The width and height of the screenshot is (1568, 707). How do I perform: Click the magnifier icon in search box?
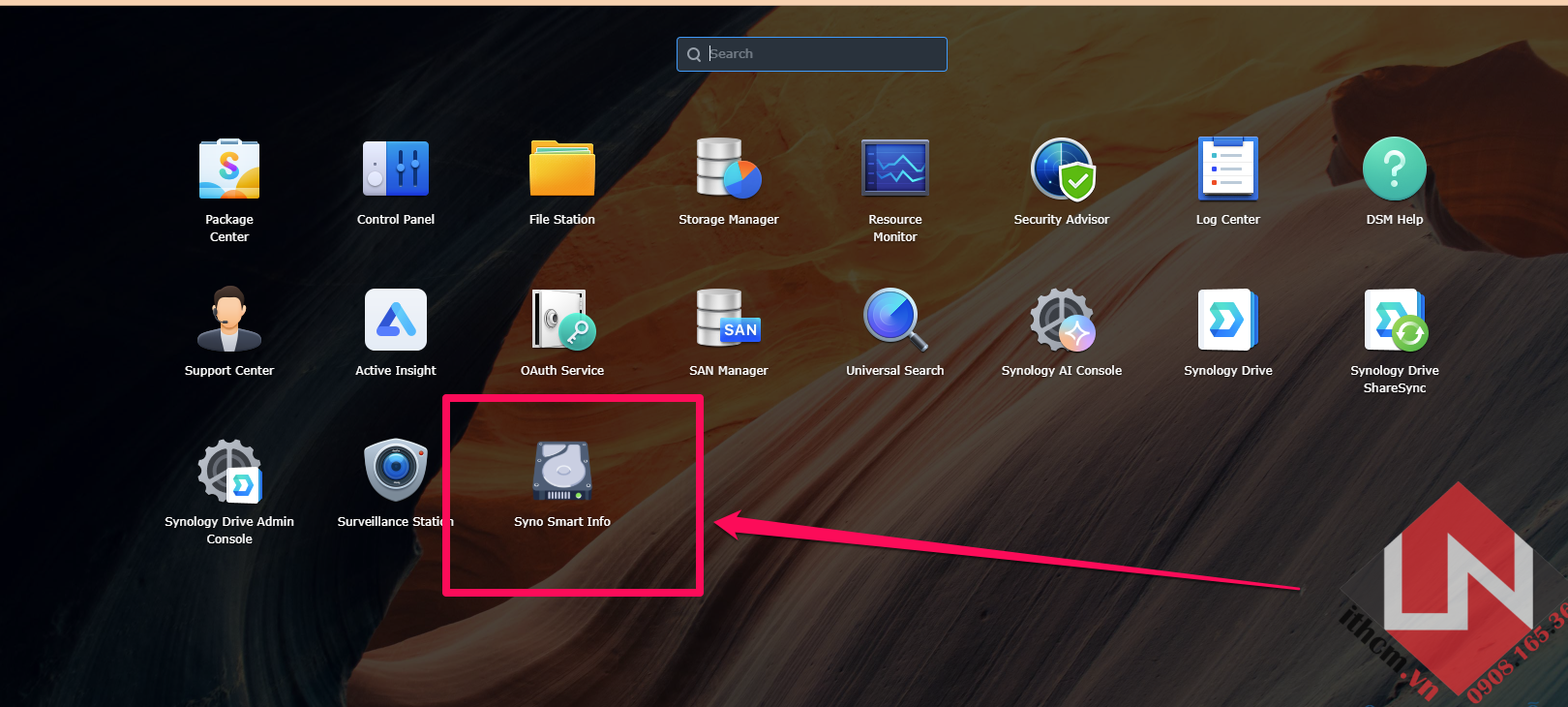694,54
